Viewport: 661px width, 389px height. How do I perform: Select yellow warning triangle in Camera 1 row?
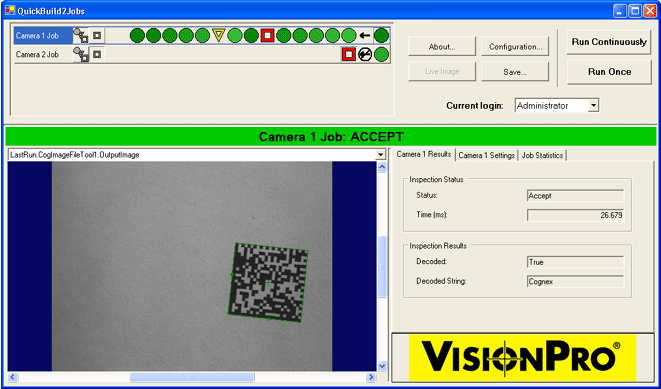pyautogui.click(x=218, y=35)
